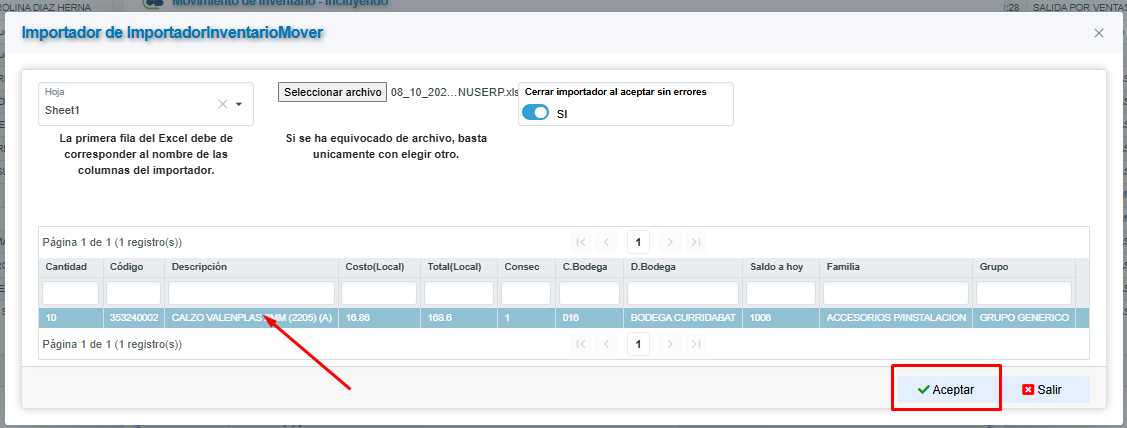Sort by the Cantidad column header
1127x428 pixels.
[66, 267]
